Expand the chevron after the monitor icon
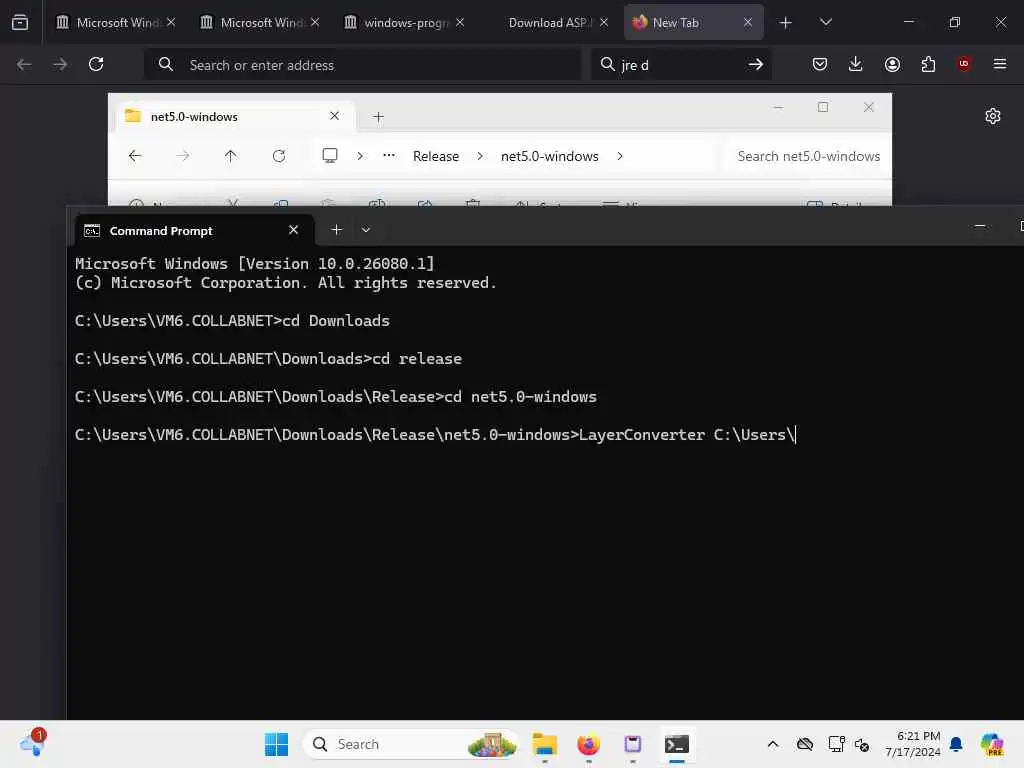This screenshot has height=768, width=1024. pos(360,156)
